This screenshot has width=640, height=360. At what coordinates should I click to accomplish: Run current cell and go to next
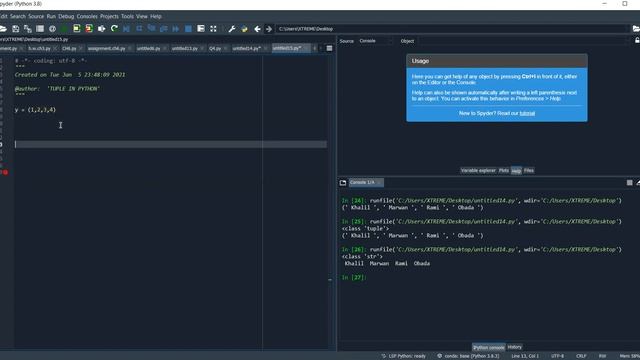89,29
